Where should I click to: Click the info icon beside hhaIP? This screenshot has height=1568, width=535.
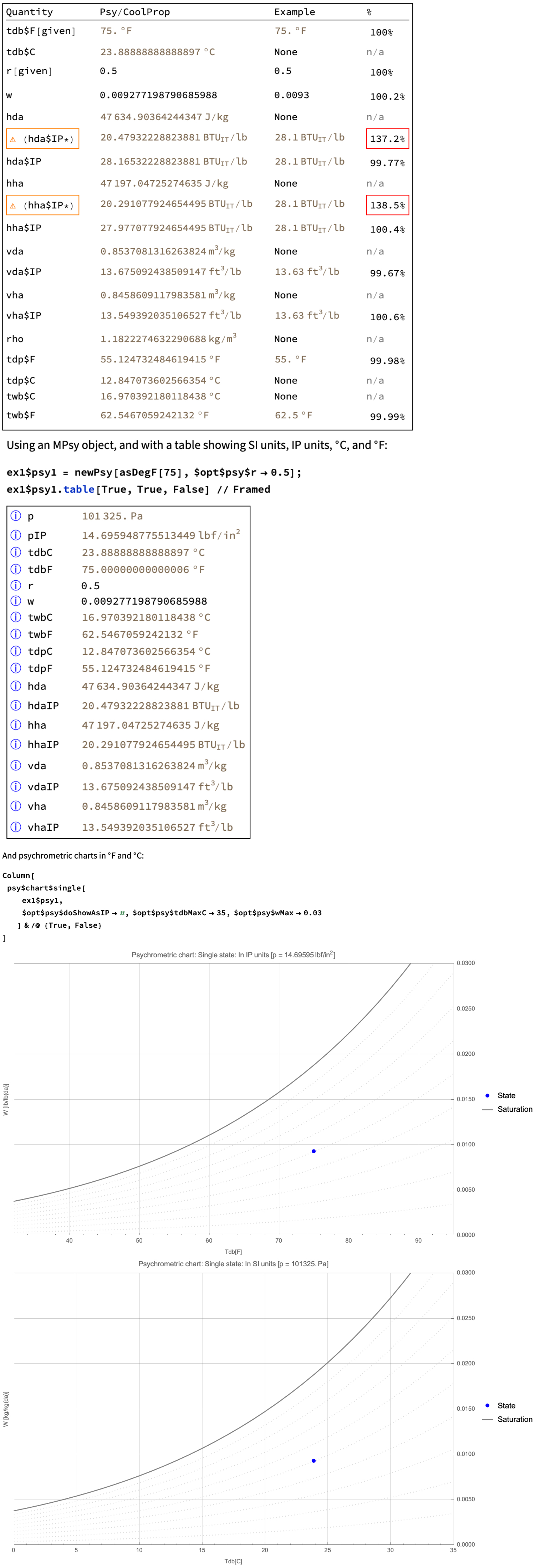(16, 744)
